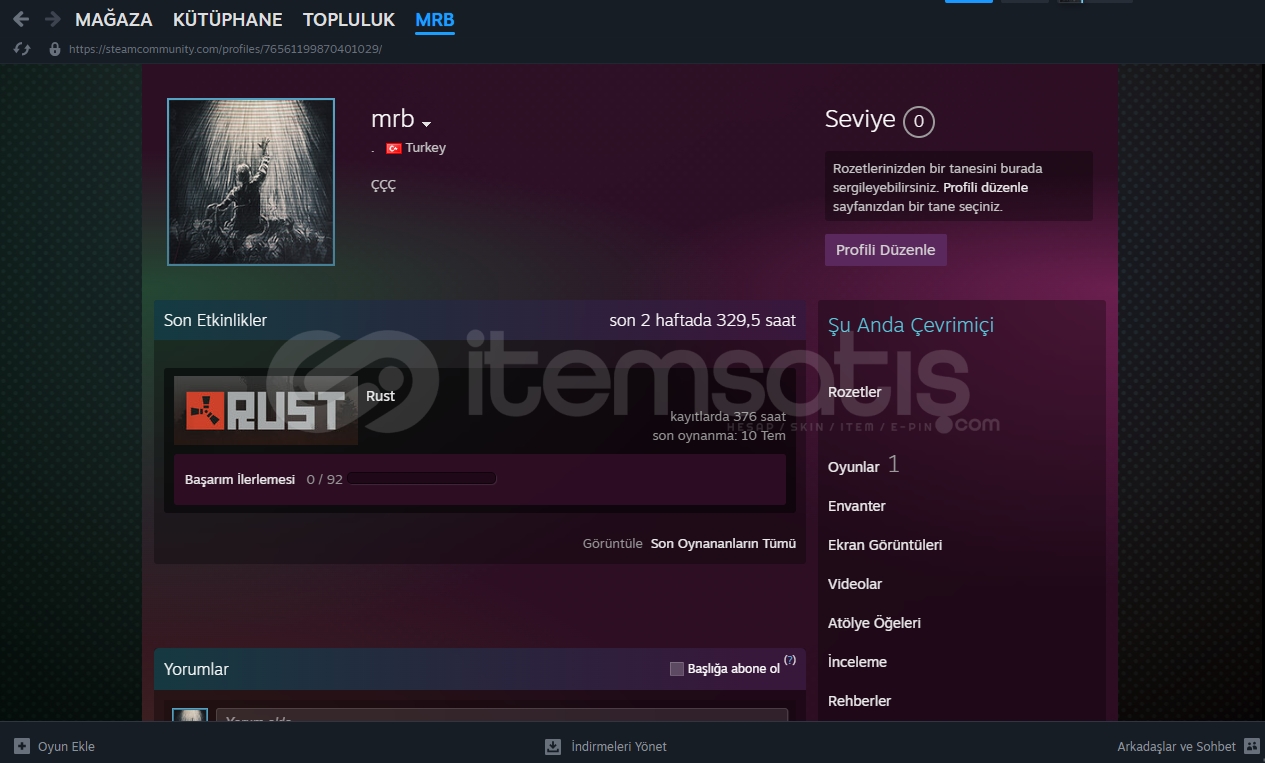Click the profile avatar picture

point(251,182)
